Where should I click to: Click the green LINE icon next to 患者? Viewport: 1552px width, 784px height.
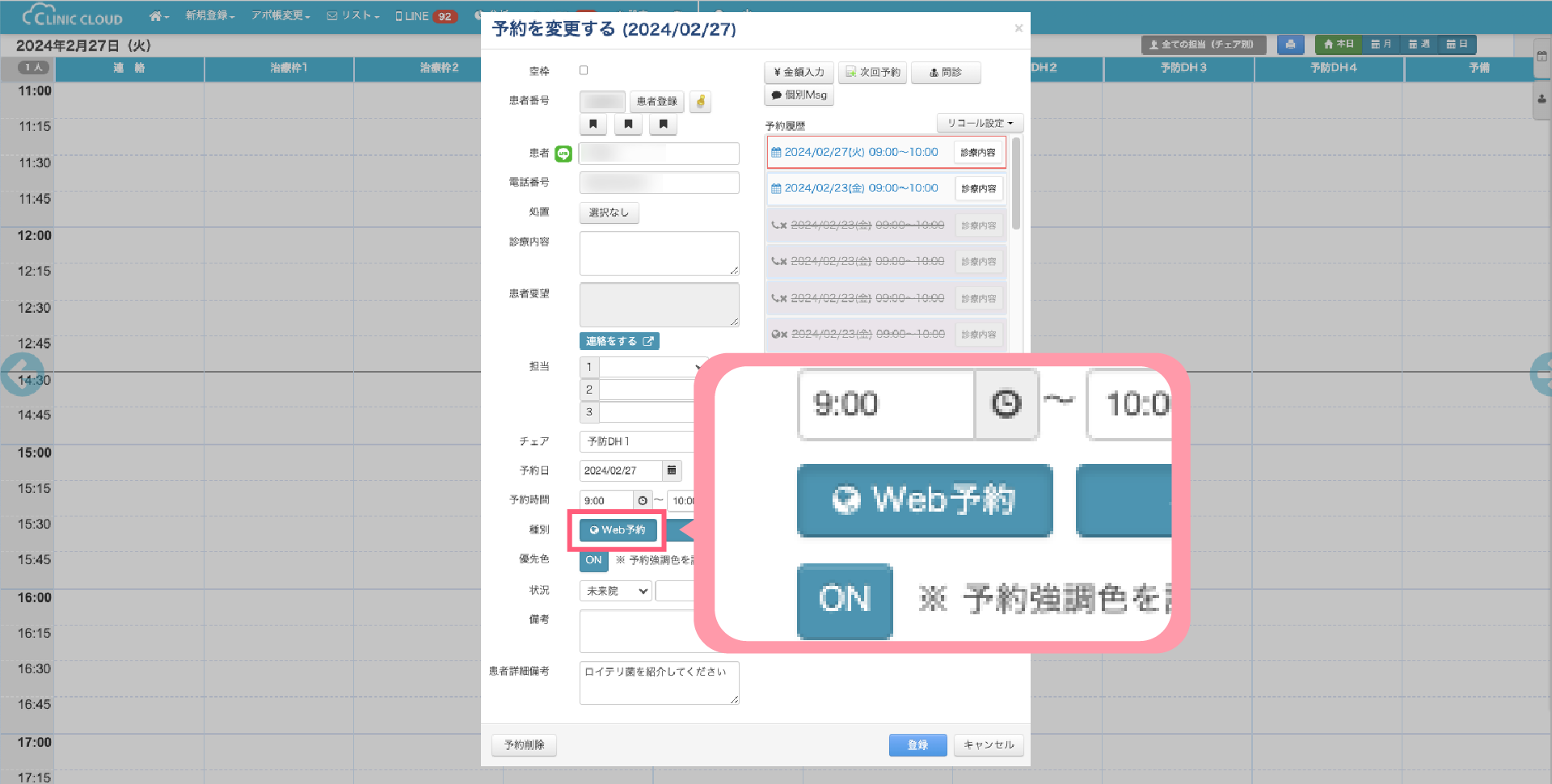(x=563, y=154)
